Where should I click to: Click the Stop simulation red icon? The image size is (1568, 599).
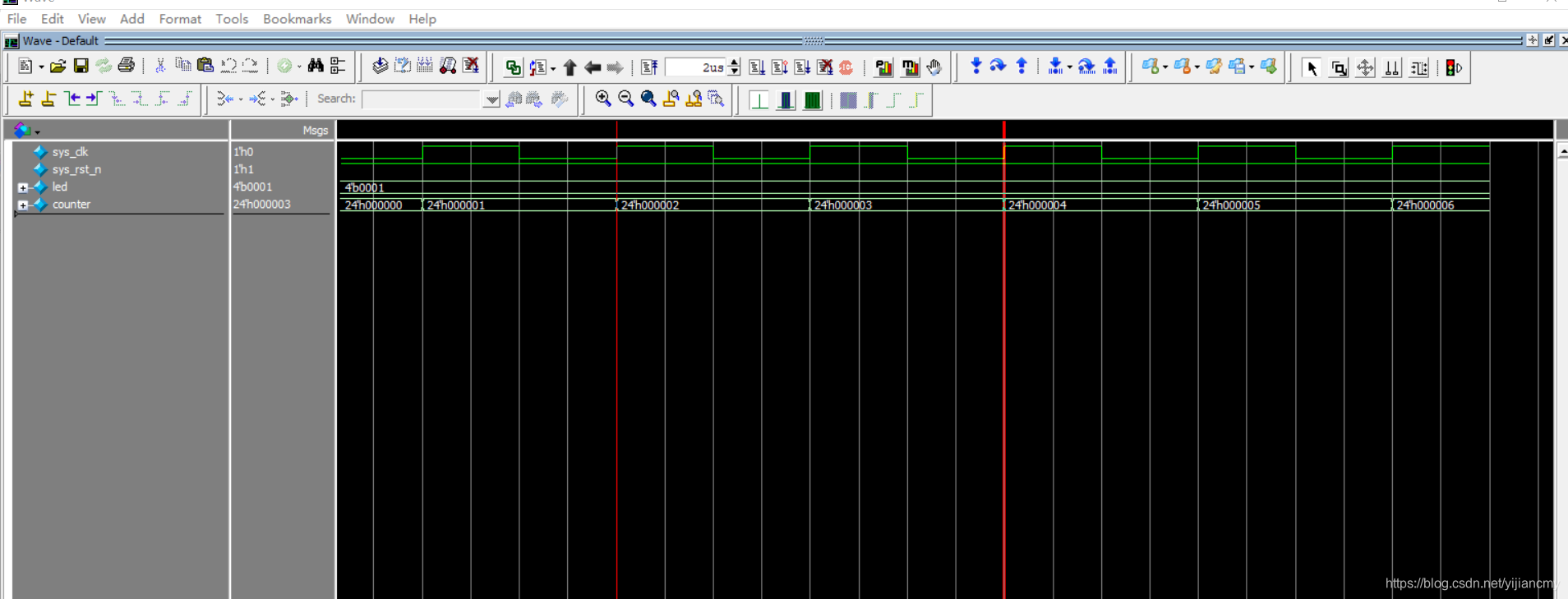coord(846,67)
